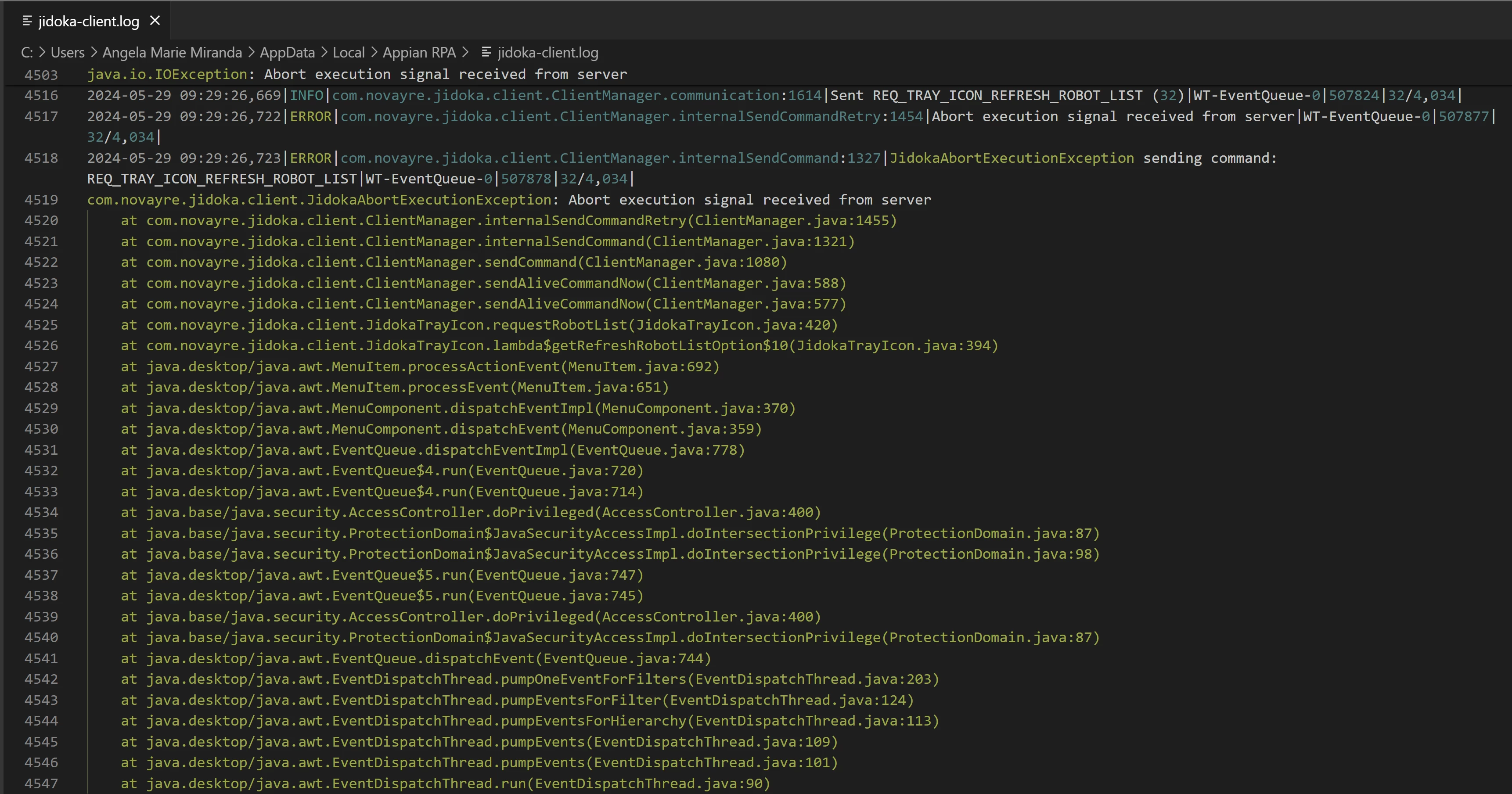Click 'ERROR' level on line 4518
Viewport: 1512px width, 794px height.
311,158
